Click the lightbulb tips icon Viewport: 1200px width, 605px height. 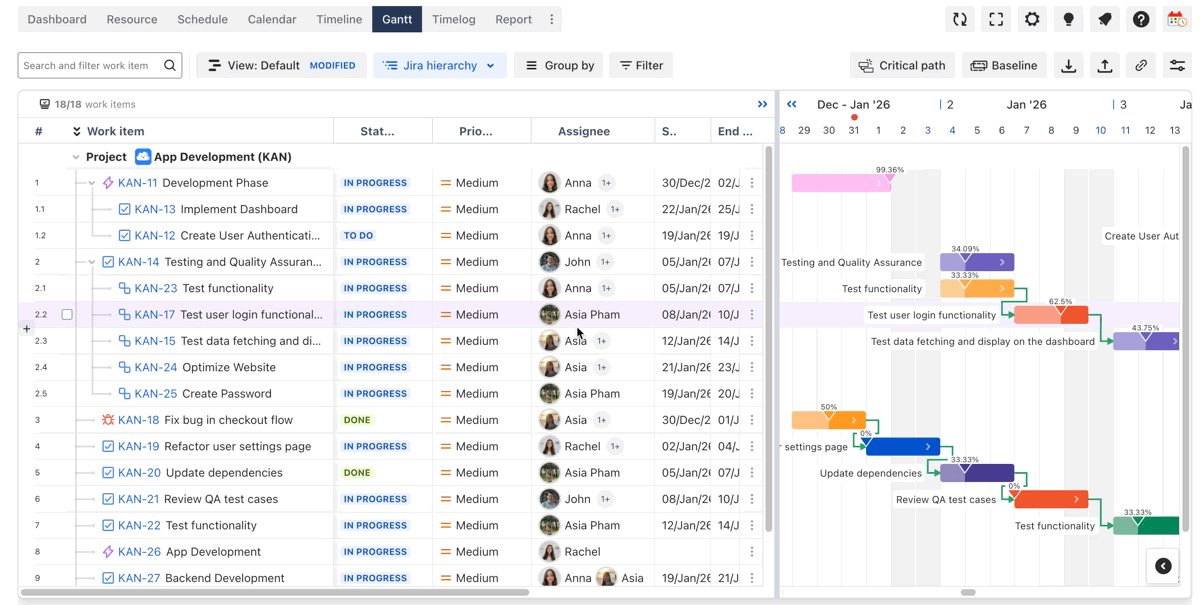(x=1068, y=19)
